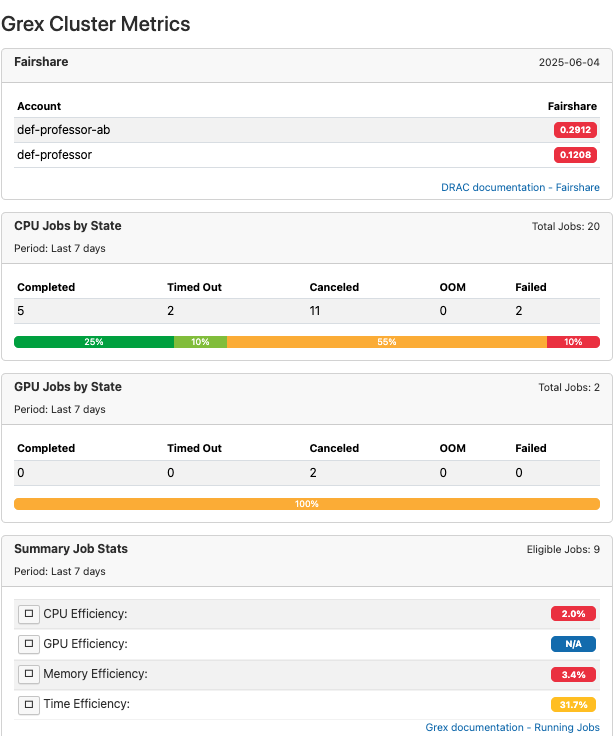Click the green 25% completed bar segment
This screenshot has width=616, height=736.
click(94, 342)
